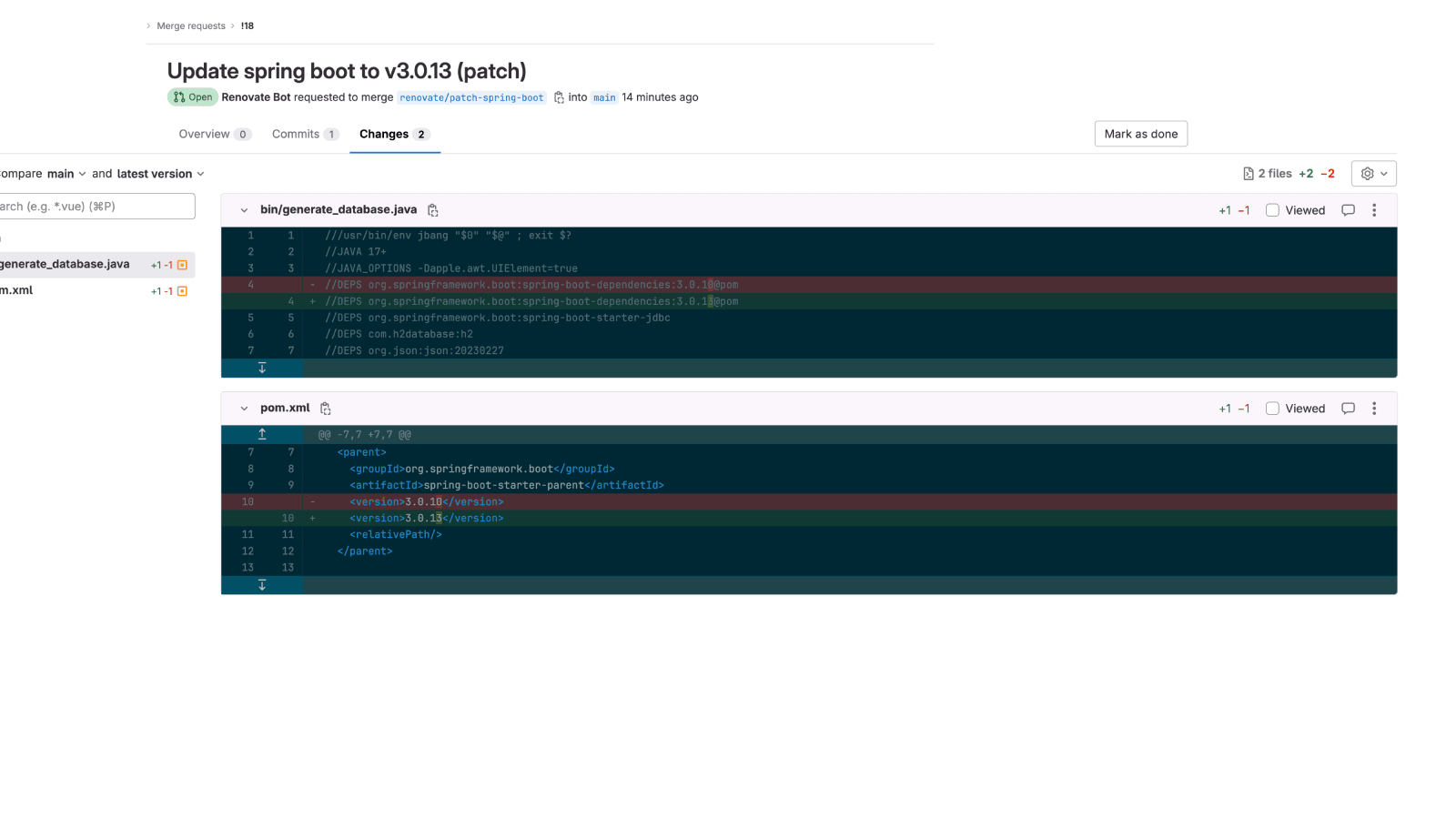
Task: Switch to the Overview tab
Action: [x=215, y=134]
